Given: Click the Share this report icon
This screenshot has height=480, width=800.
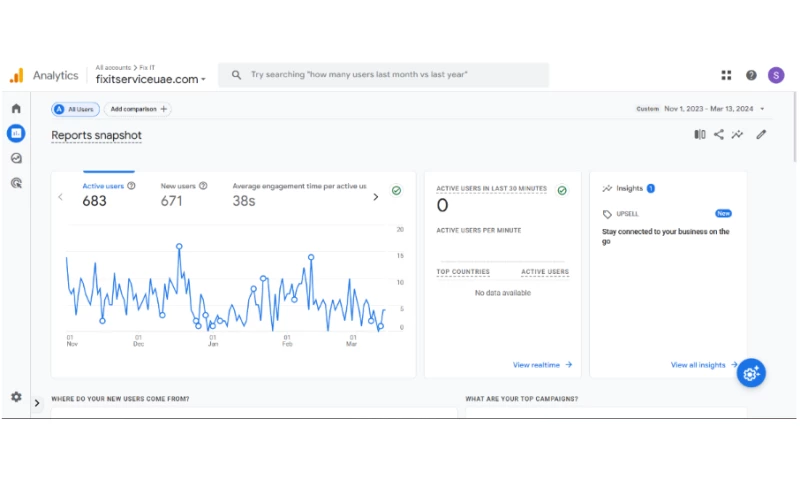Looking at the screenshot, I should 718,135.
